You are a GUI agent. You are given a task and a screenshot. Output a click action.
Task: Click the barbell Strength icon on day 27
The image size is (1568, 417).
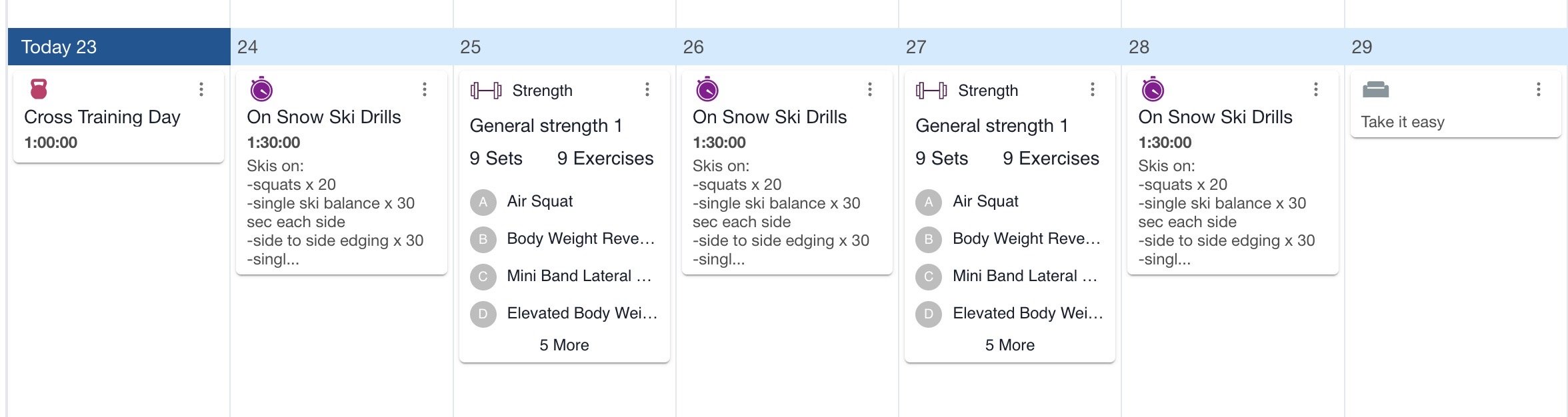(931, 91)
